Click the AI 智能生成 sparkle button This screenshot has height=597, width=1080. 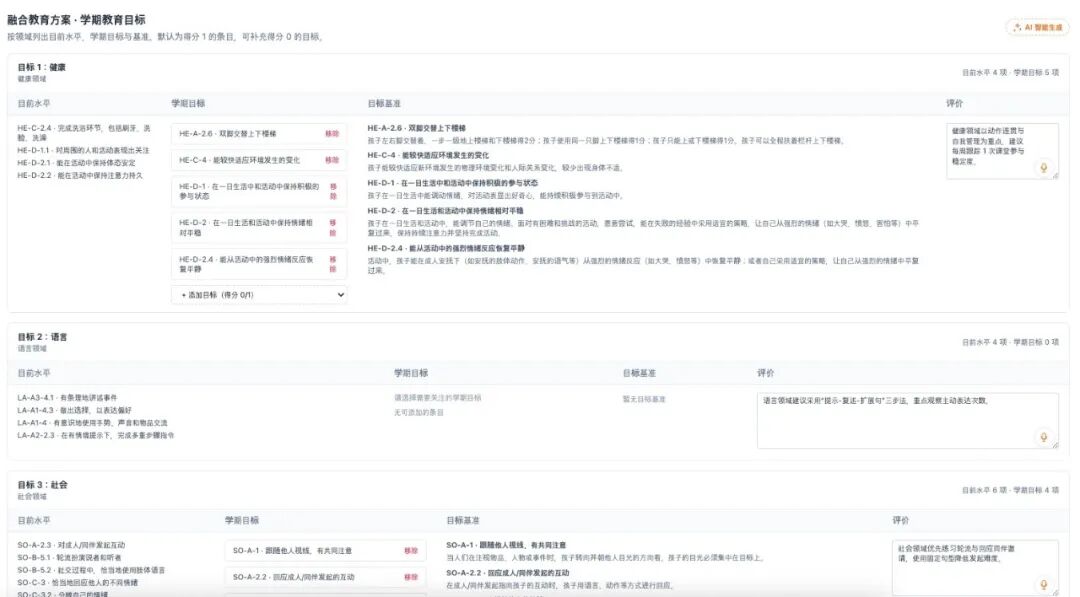pyautogui.click(x=1037, y=28)
